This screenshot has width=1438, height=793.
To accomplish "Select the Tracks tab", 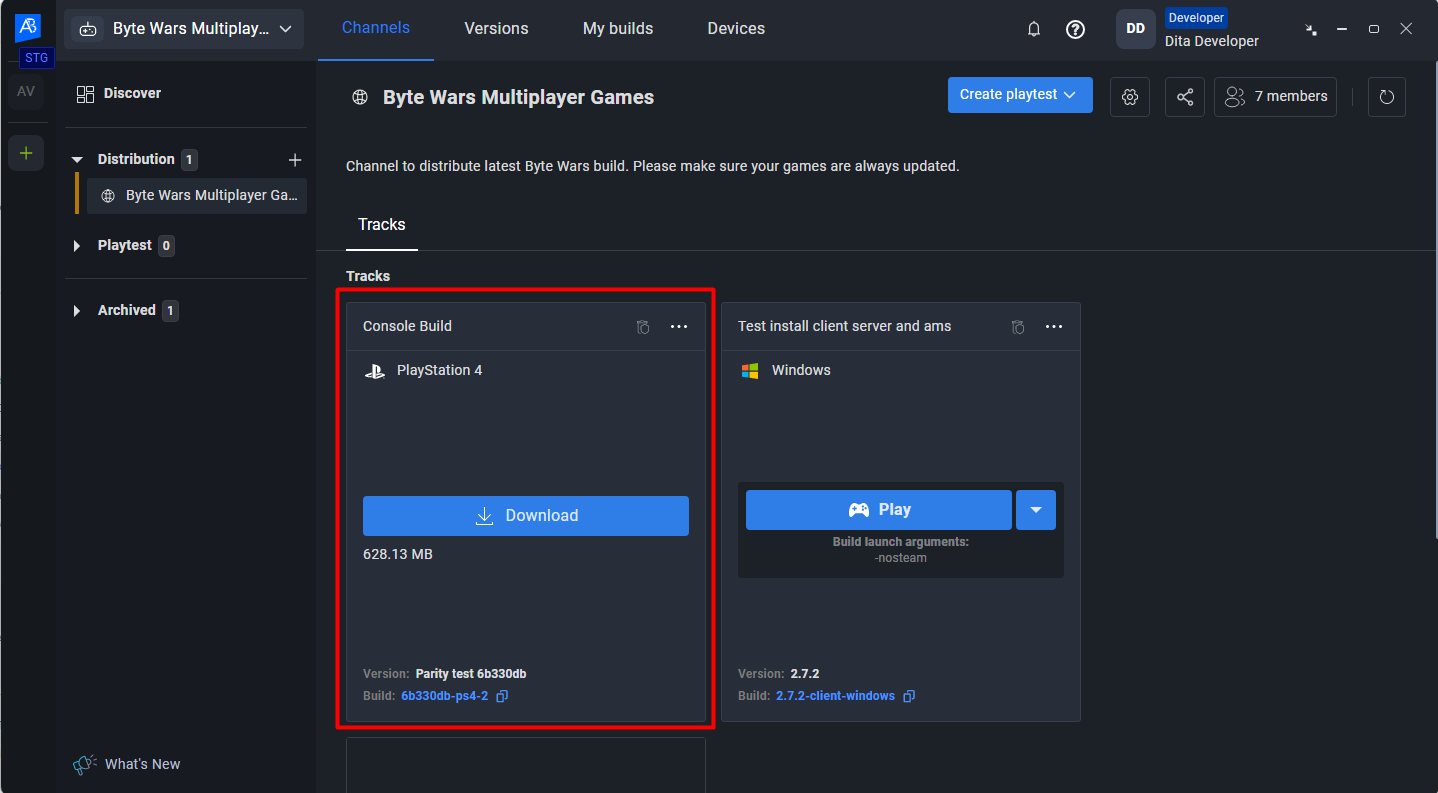I will coord(382,225).
